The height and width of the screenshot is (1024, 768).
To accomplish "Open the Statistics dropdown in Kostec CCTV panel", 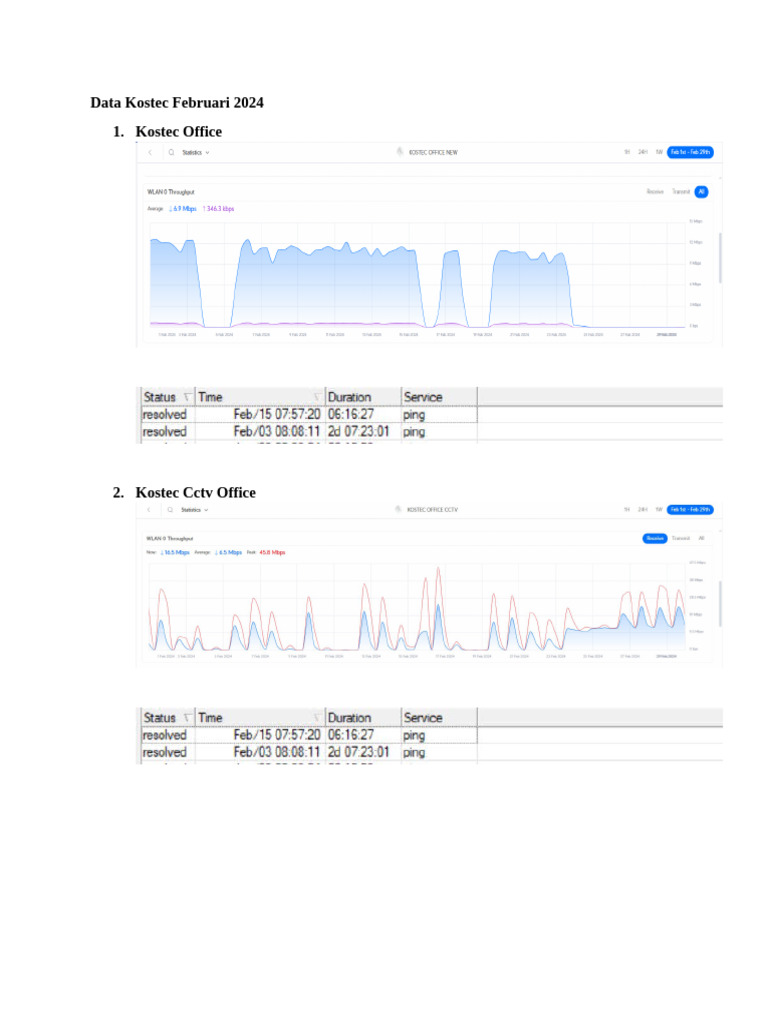I will click(195, 509).
